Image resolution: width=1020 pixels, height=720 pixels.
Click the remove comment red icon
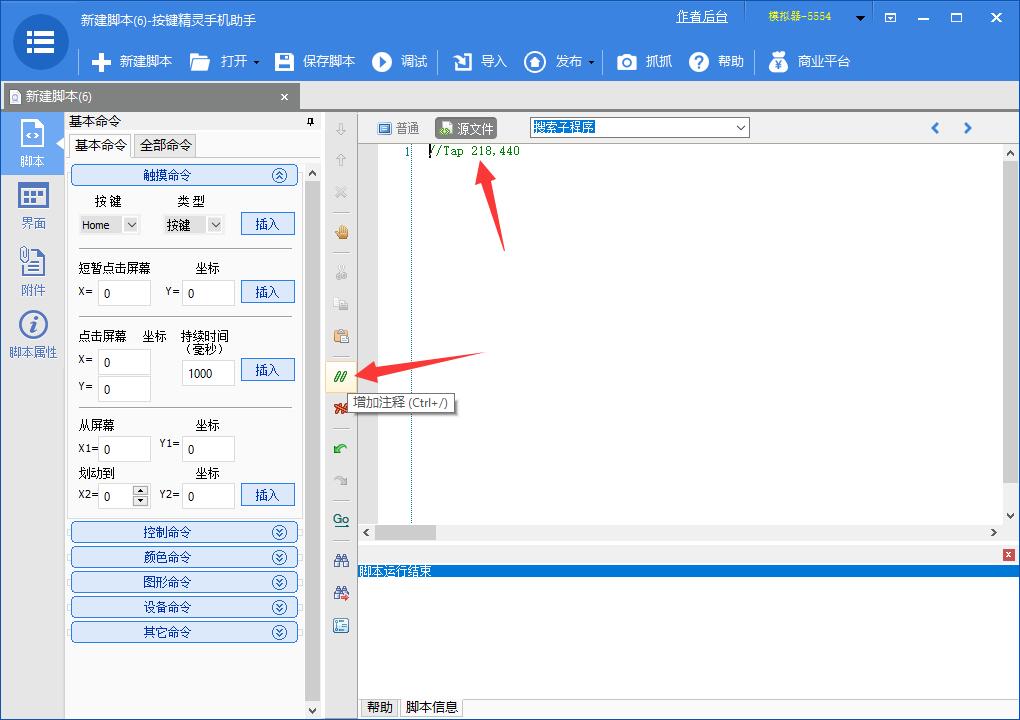coord(340,408)
